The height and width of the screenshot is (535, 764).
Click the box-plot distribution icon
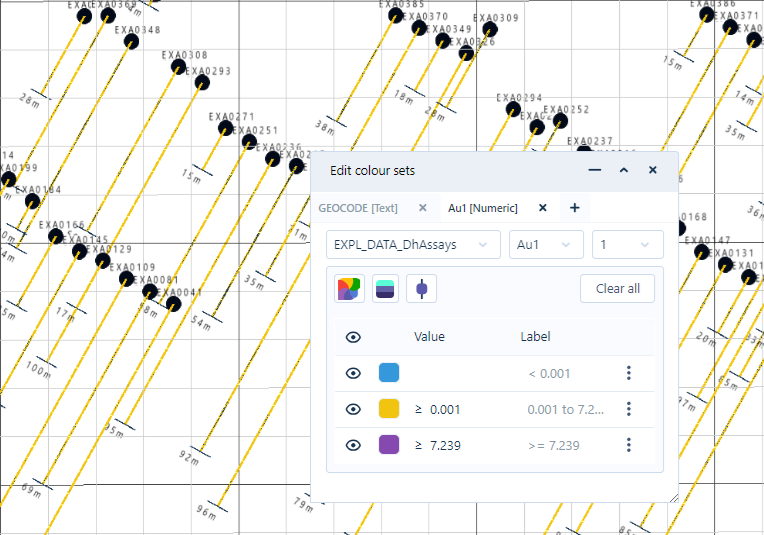tap(421, 288)
